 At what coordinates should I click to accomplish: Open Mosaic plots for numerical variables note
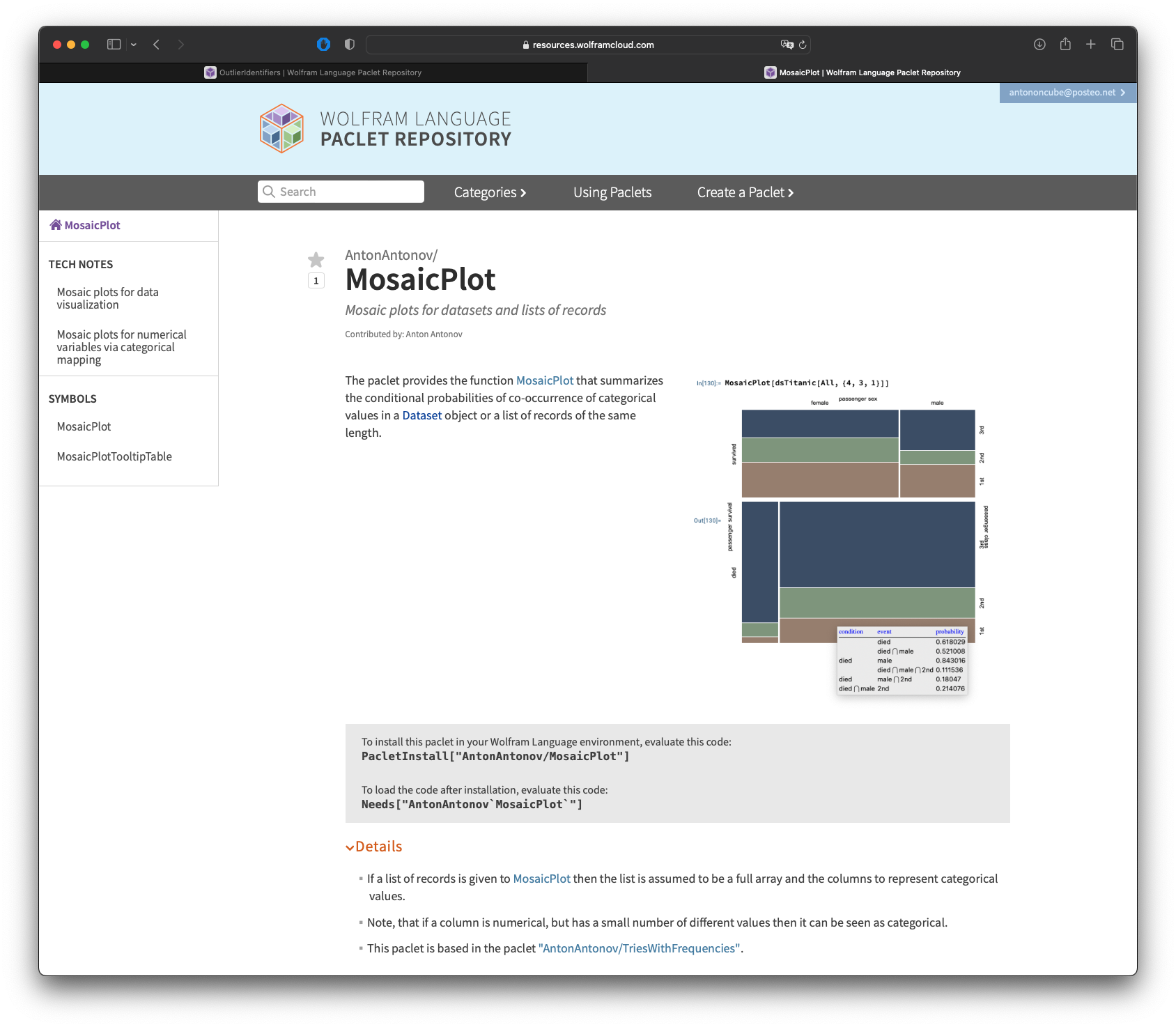coord(122,347)
